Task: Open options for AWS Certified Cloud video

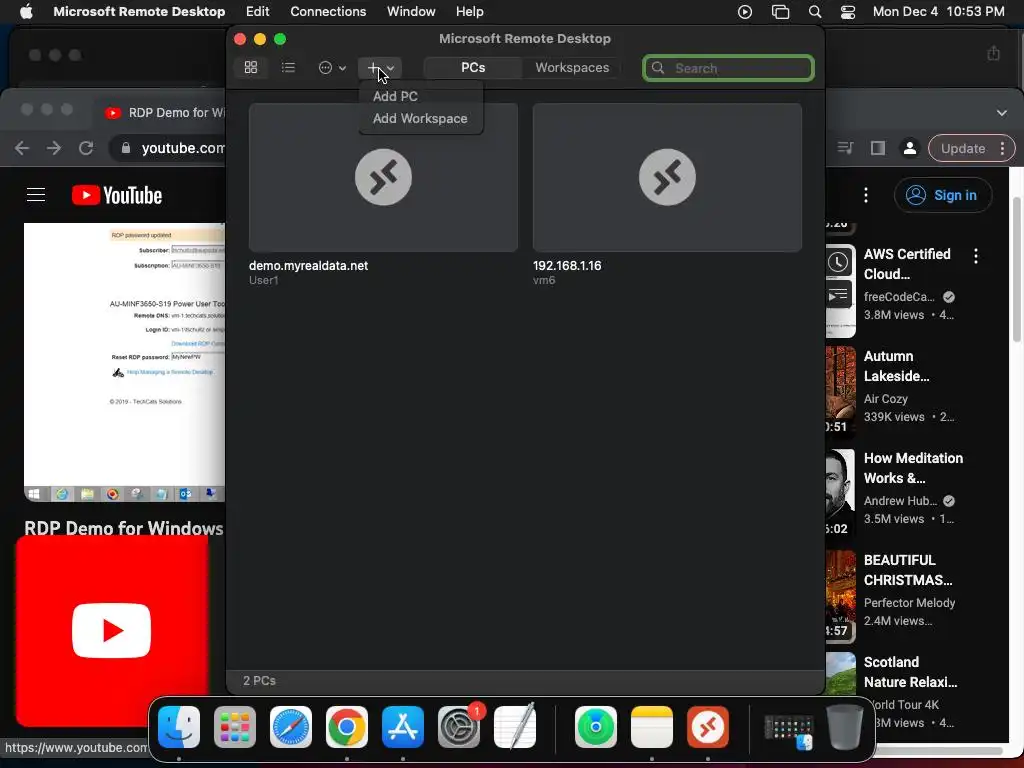Action: (976, 256)
